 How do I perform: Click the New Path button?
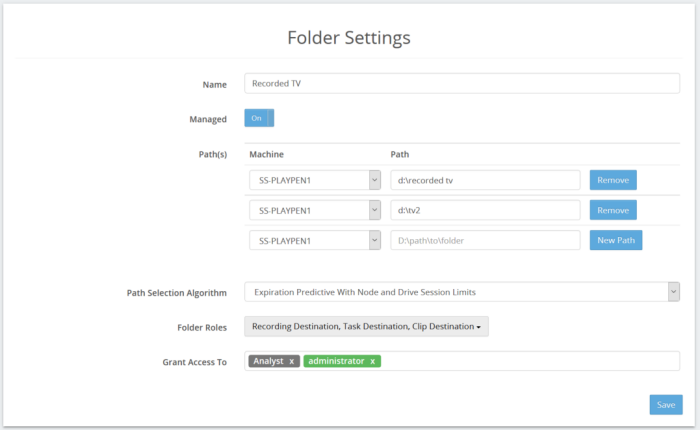[616, 240]
